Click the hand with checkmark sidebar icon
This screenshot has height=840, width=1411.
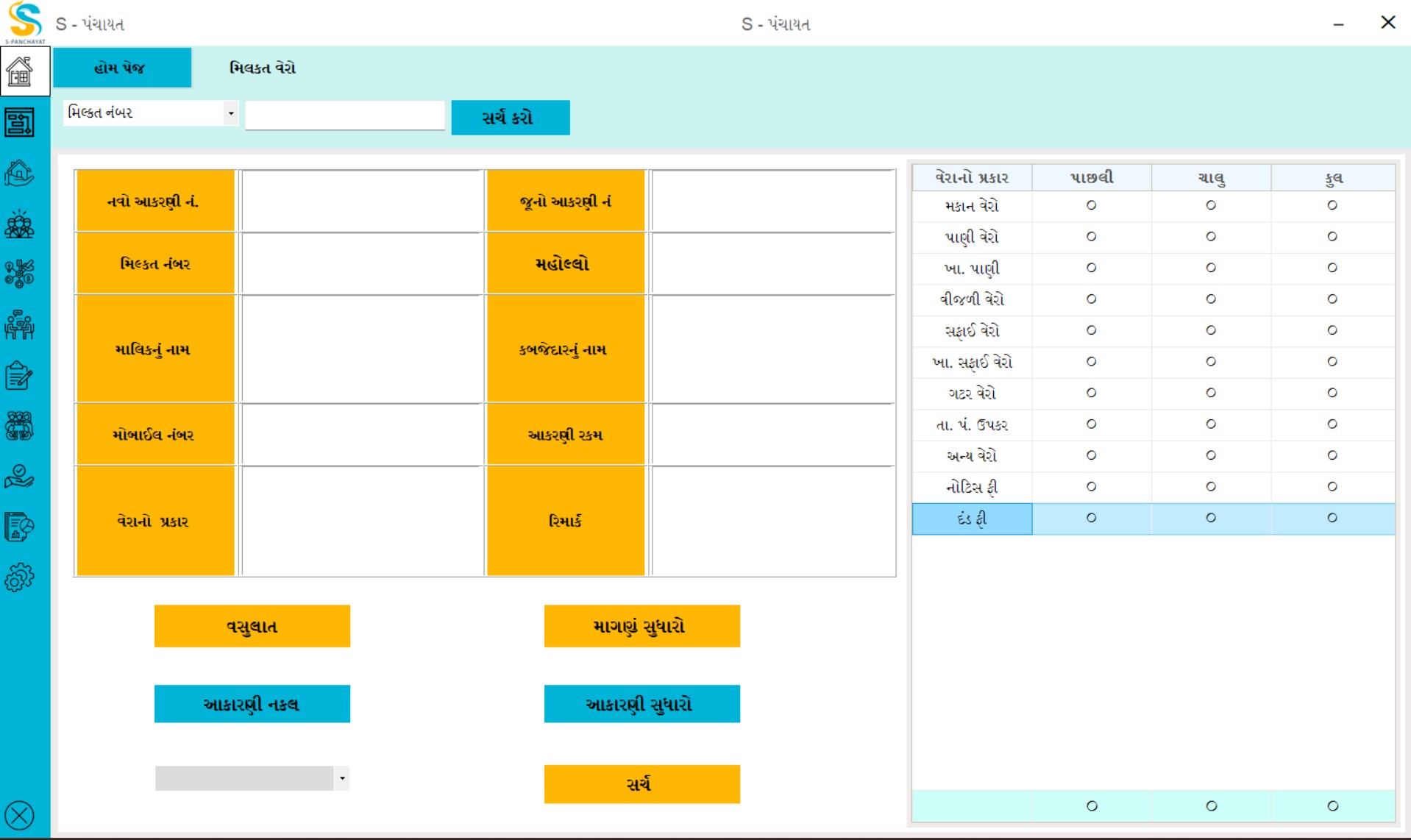20,477
